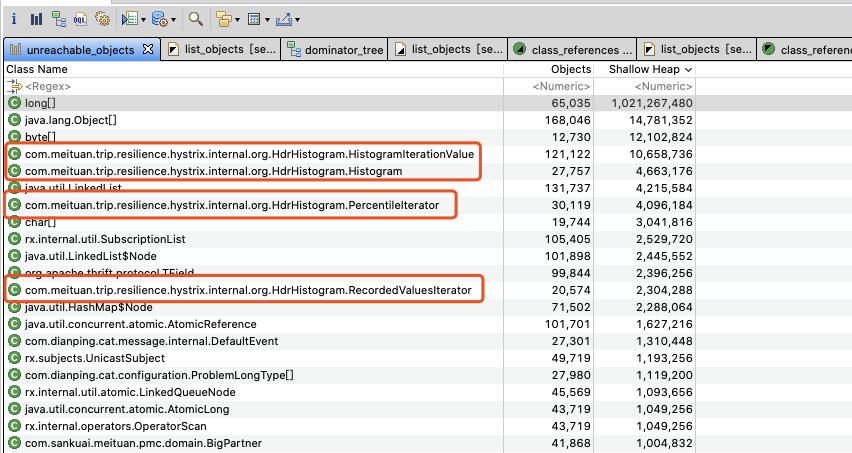This screenshot has width=852, height=453.
Task: Expand the calculate retained size dropdown arrow
Action: click(x=267, y=20)
